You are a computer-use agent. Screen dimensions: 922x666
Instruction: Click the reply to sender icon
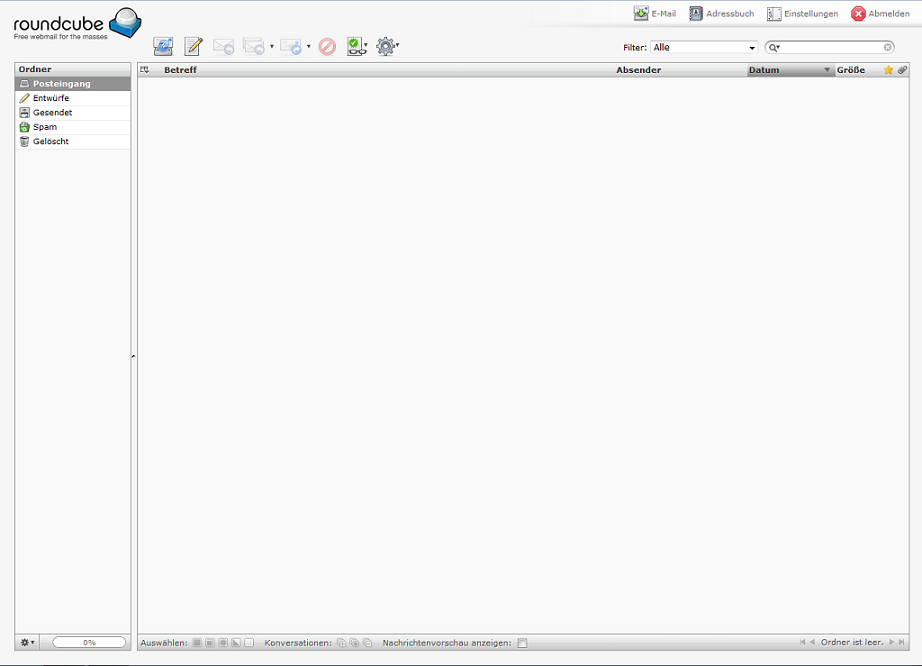(223, 46)
